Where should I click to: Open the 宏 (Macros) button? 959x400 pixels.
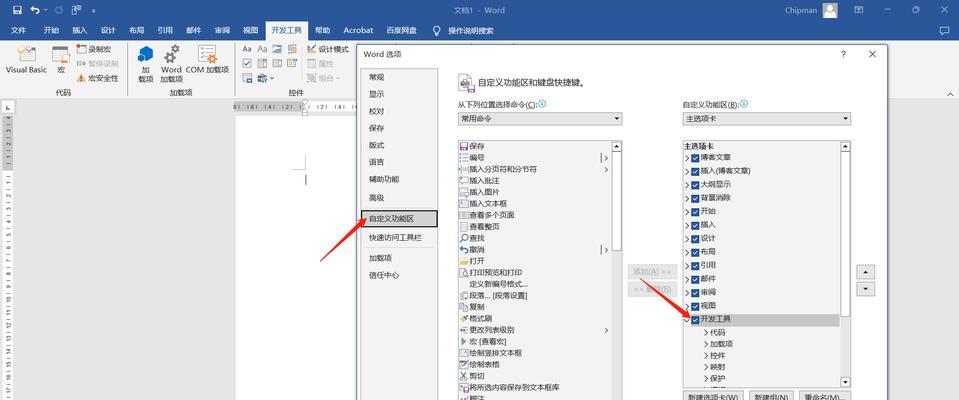[61, 60]
